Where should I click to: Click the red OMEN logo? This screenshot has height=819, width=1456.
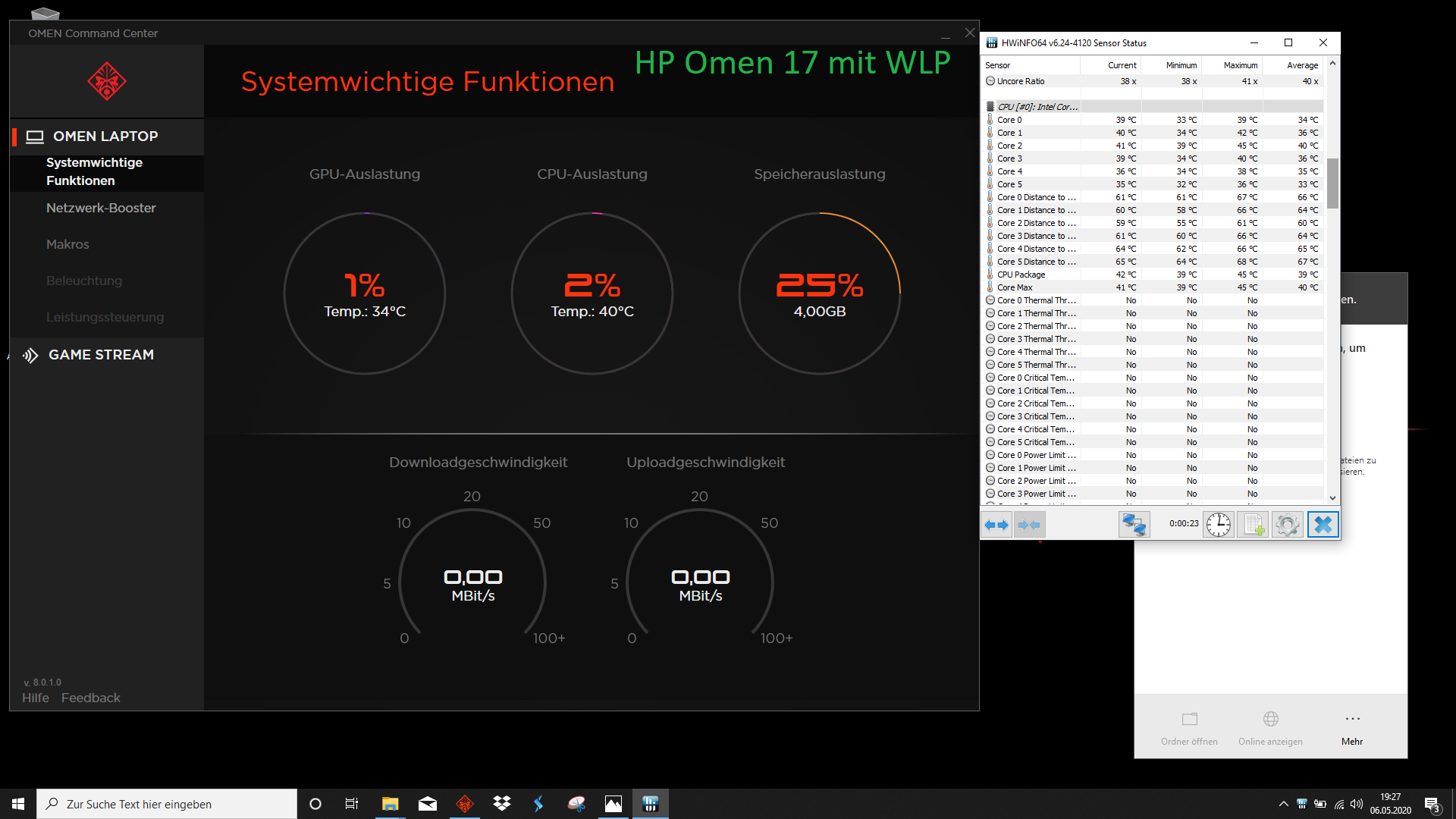pos(106,82)
